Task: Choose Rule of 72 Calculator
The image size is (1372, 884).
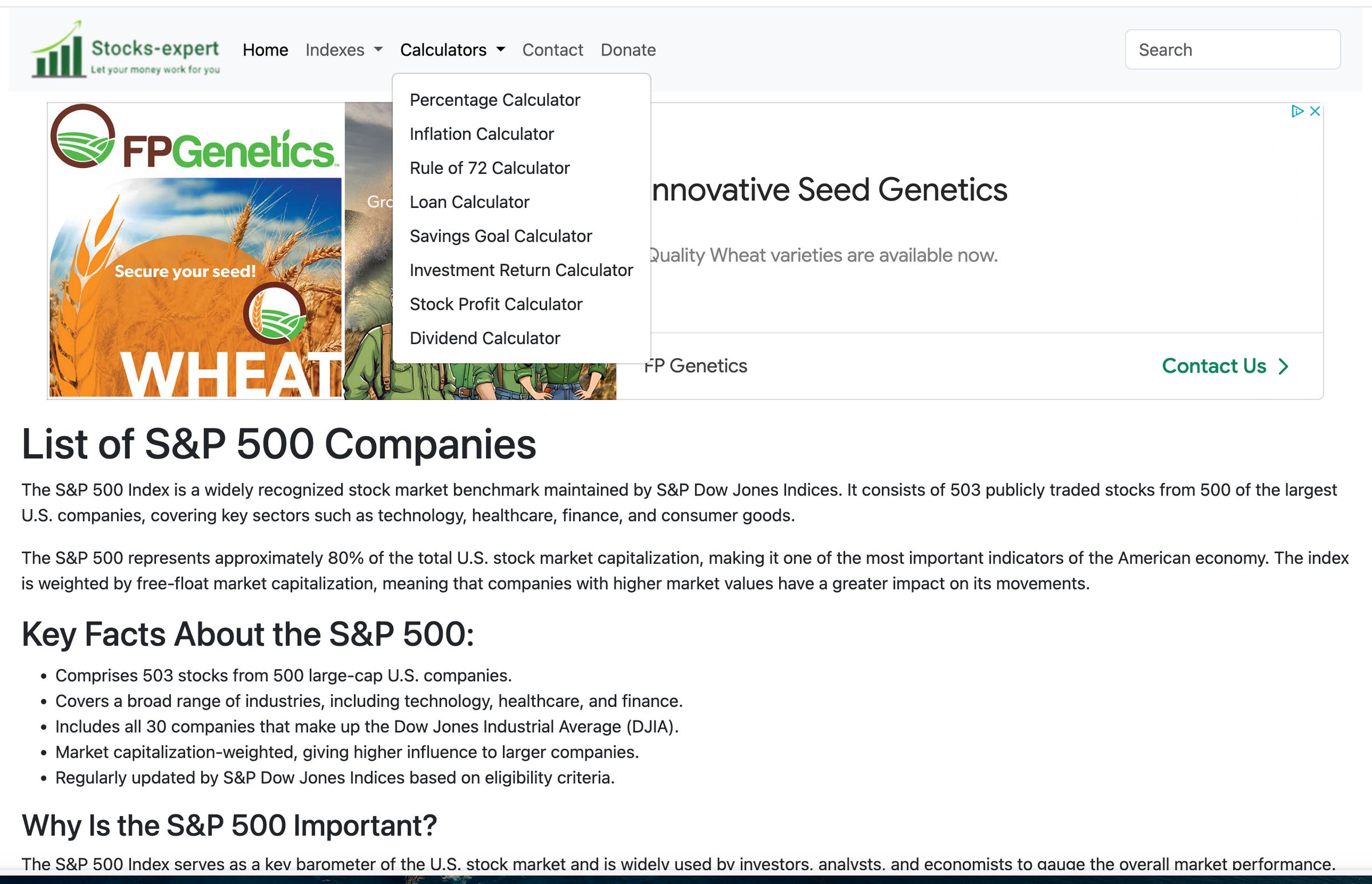Action: tap(489, 167)
